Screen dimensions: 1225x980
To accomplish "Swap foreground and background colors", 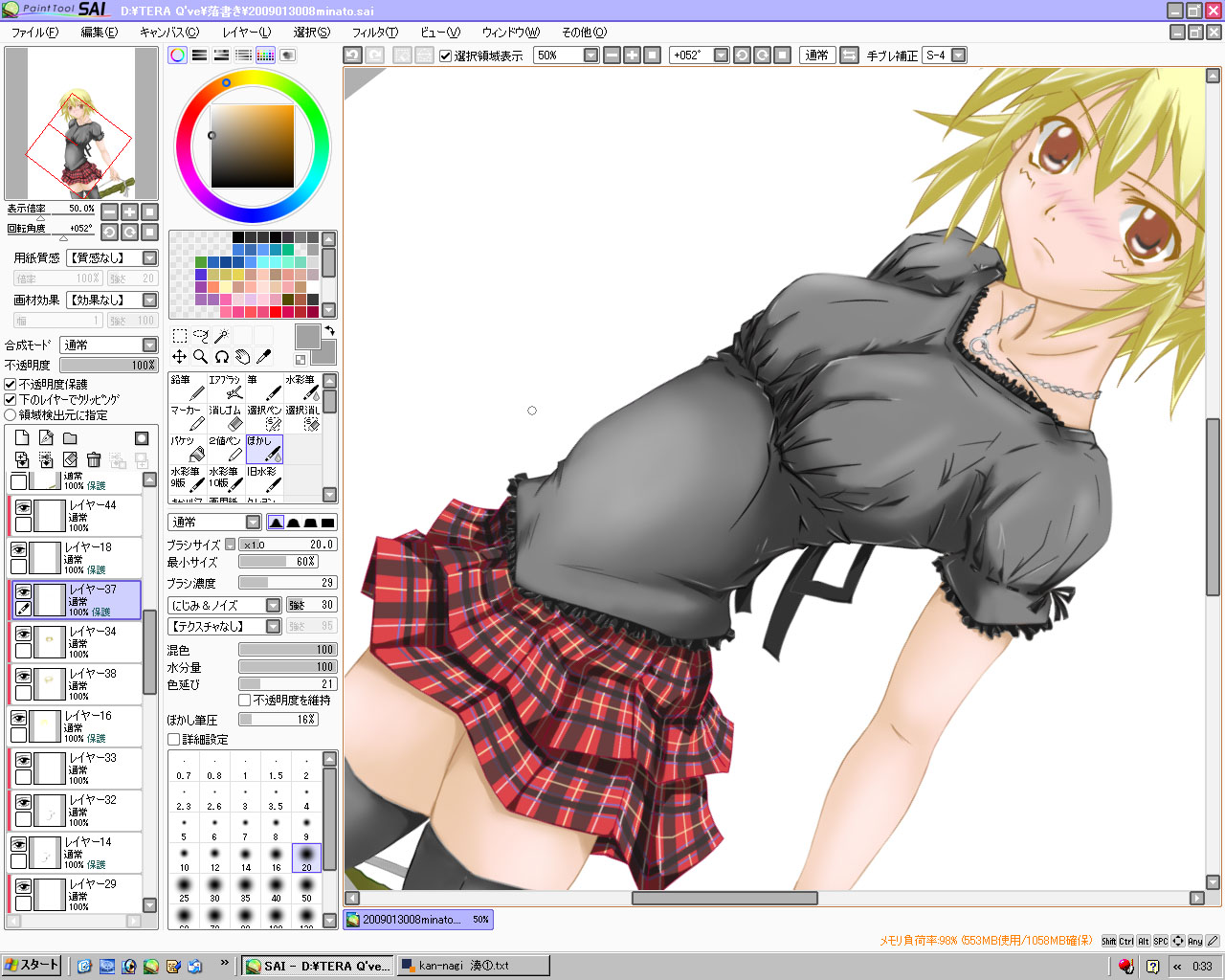I will [x=329, y=331].
